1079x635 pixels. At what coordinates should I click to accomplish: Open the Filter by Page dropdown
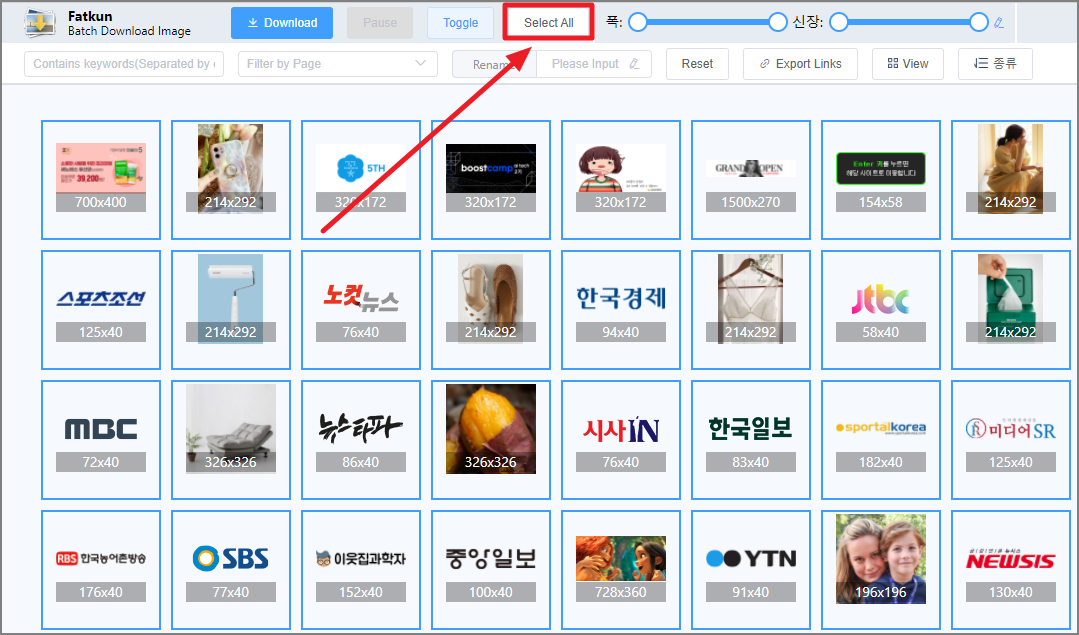point(338,64)
